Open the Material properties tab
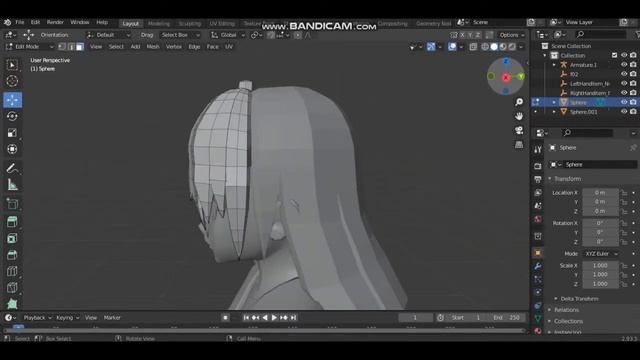Image resolution: width=640 pixels, height=360 pixels. pyautogui.click(x=538, y=331)
